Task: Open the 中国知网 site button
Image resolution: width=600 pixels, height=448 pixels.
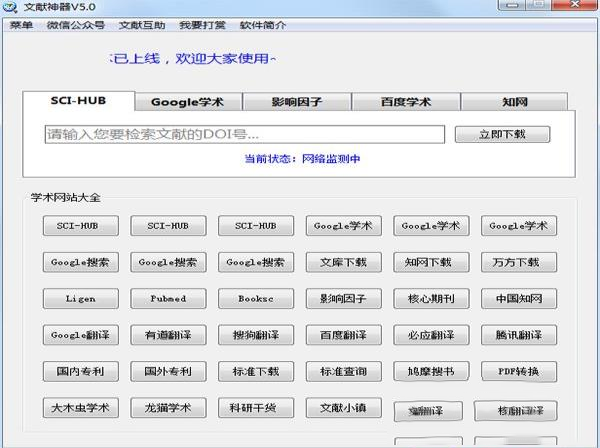Action: tap(519, 298)
